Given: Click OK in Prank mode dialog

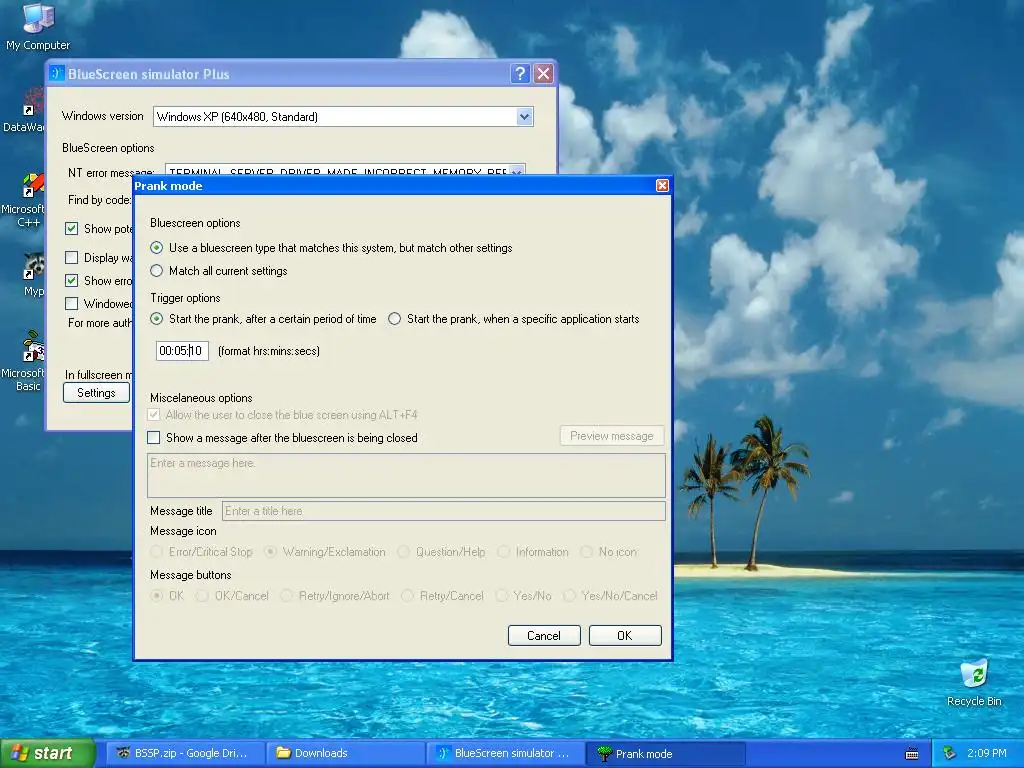Looking at the screenshot, I should (x=625, y=635).
